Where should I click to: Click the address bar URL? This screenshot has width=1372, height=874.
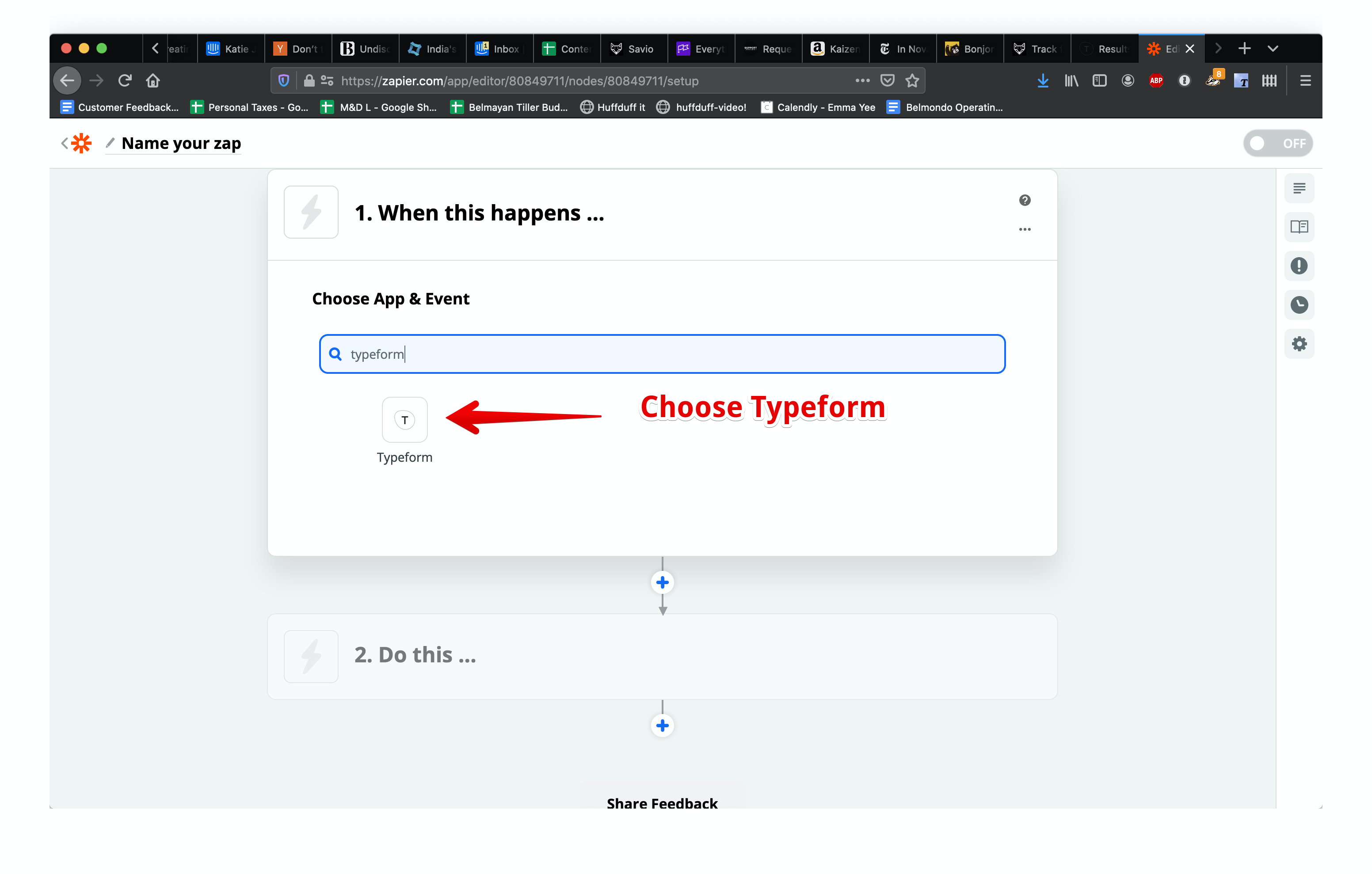tap(520, 81)
